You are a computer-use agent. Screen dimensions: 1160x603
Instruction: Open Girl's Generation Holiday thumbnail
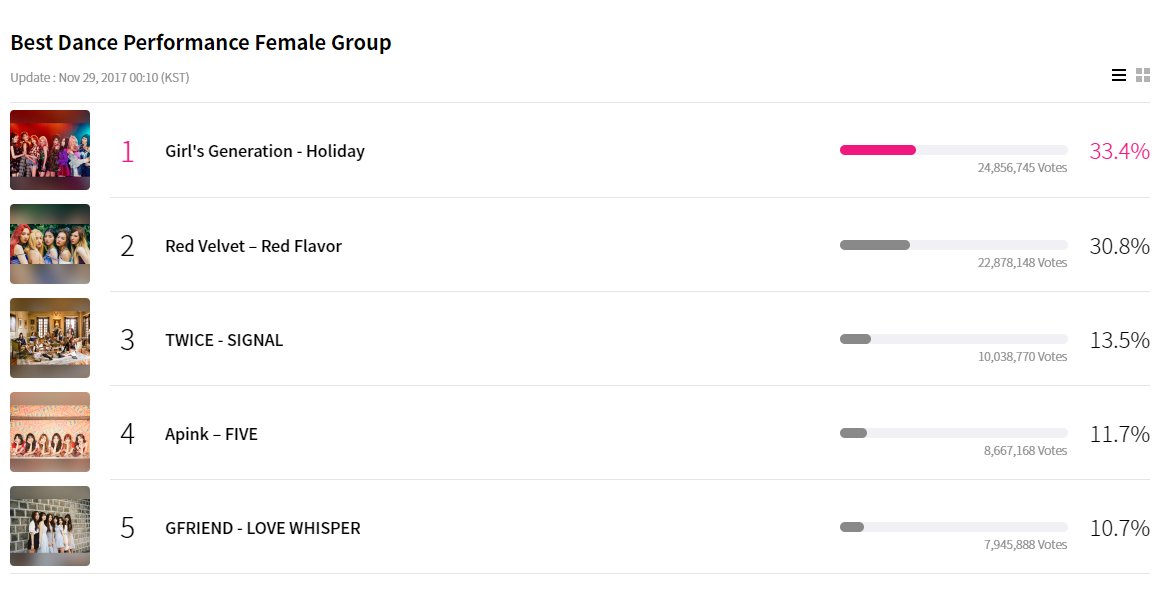click(50, 150)
